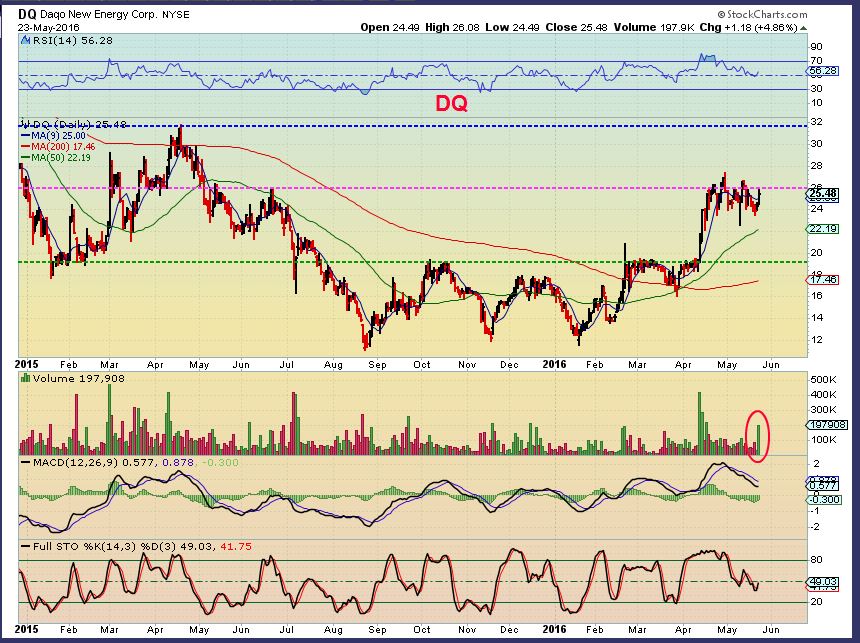
Task: Click the High 26.08 value in header
Action: coord(452,27)
